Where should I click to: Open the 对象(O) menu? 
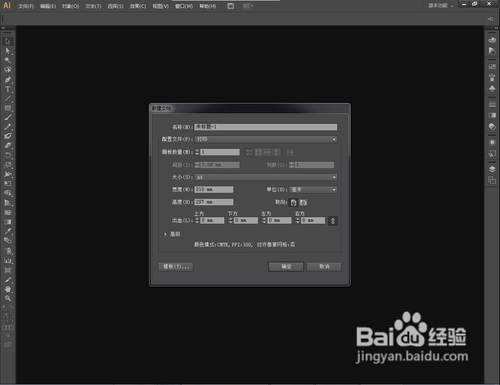pos(70,6)
